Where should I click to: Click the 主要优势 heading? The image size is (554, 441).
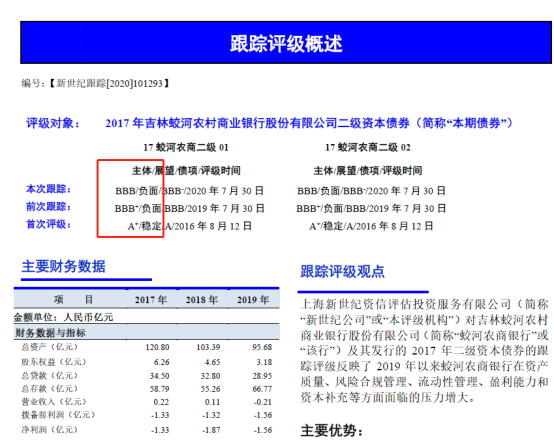pyautogui.click(x=331, y=431)
